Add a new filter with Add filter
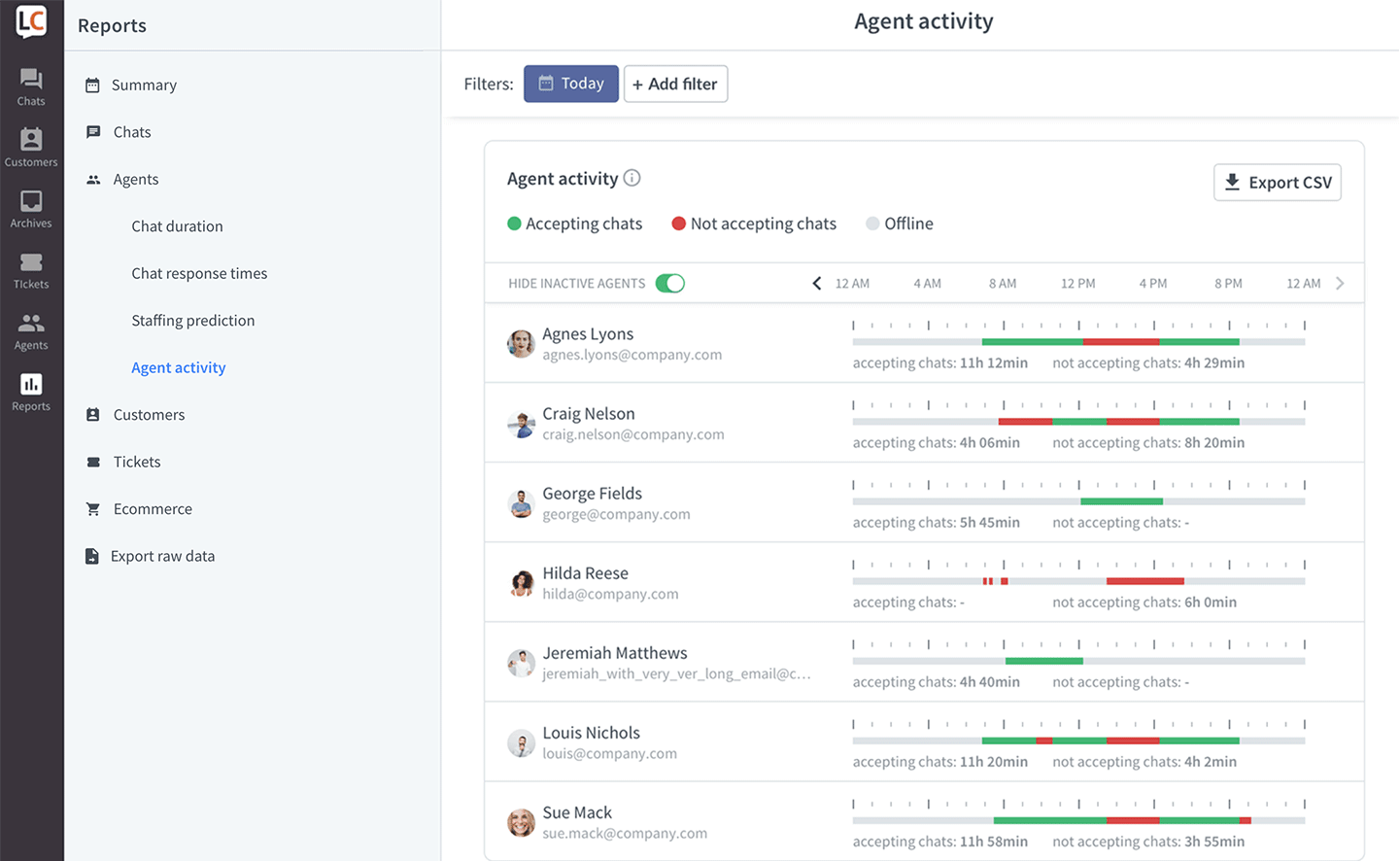 pos(675,84)
